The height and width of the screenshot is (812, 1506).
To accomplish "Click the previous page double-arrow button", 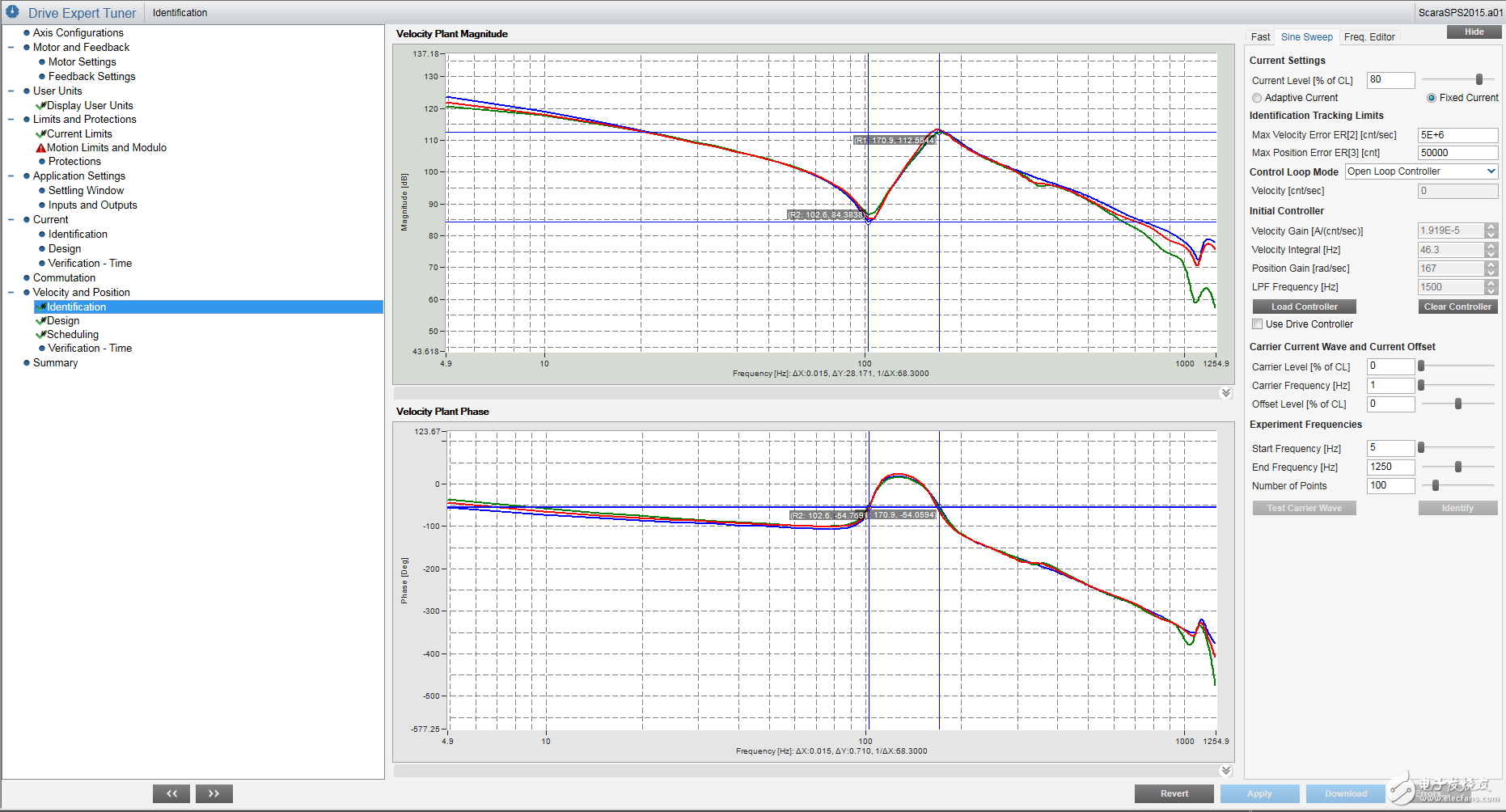I will click(x=171, y=793).
